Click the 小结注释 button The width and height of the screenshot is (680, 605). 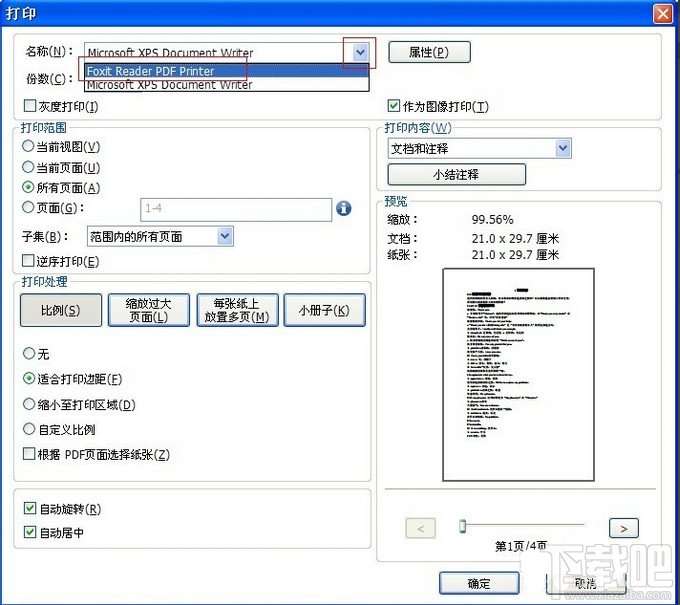456,175
